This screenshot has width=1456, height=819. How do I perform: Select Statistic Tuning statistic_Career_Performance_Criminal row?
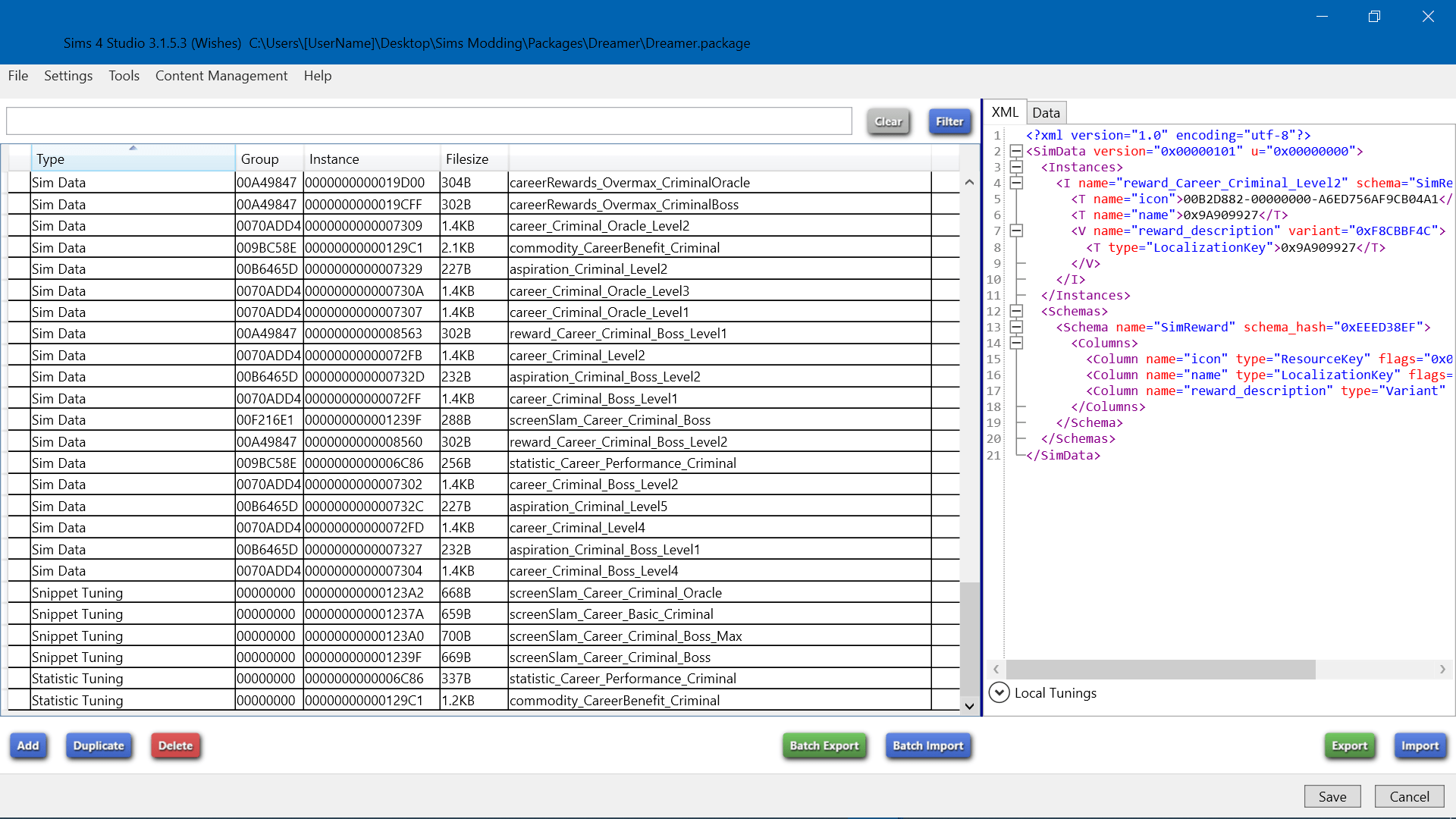tap(484, 678)
